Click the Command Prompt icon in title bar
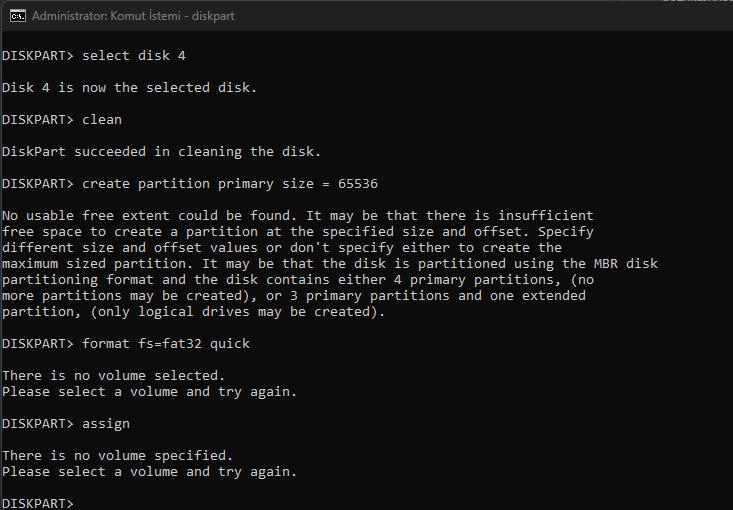Screen dimensions: 733x510 [17, 16]
